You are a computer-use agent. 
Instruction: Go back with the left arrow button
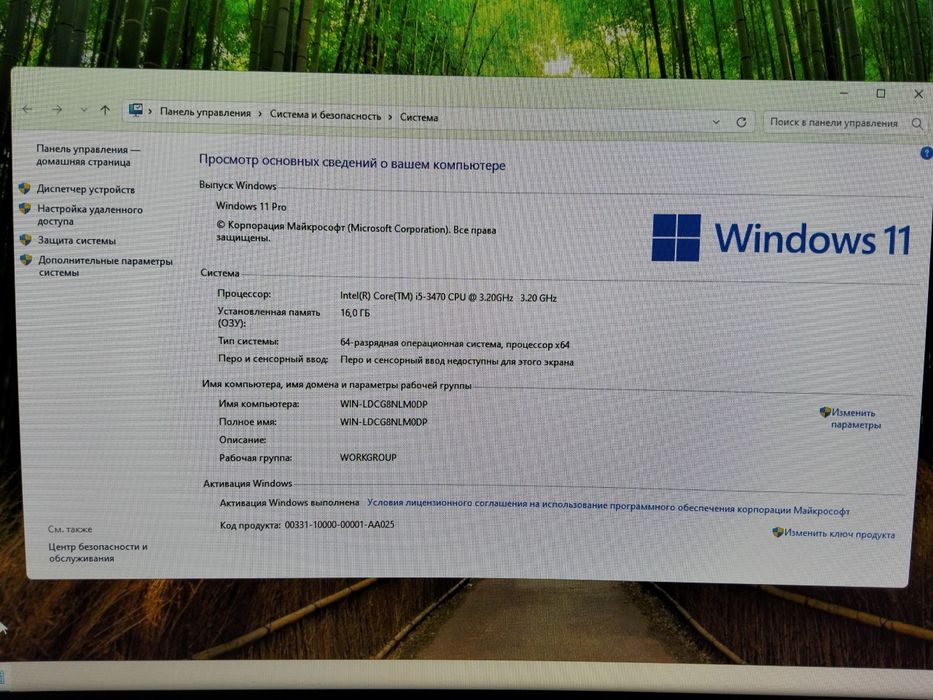click(27, 109)
